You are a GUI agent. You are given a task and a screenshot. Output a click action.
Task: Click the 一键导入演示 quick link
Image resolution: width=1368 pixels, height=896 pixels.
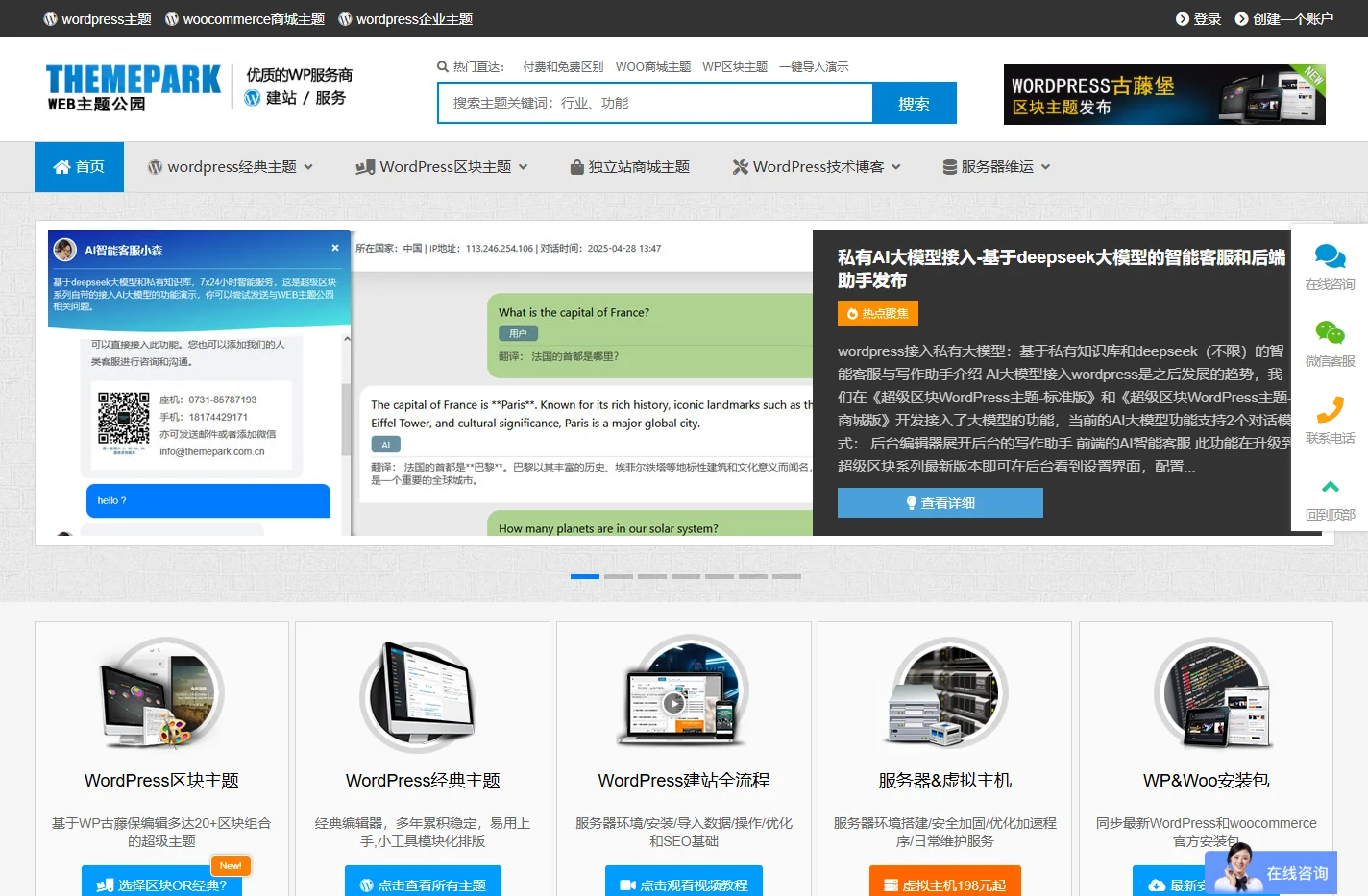814,67
